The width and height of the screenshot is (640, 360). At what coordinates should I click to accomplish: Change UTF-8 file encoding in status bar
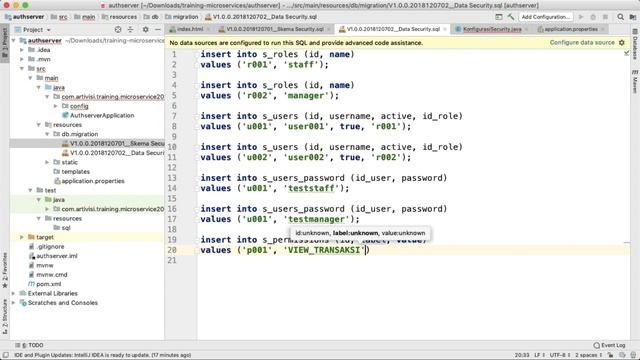pyautogui.click(x=560, y=355)
